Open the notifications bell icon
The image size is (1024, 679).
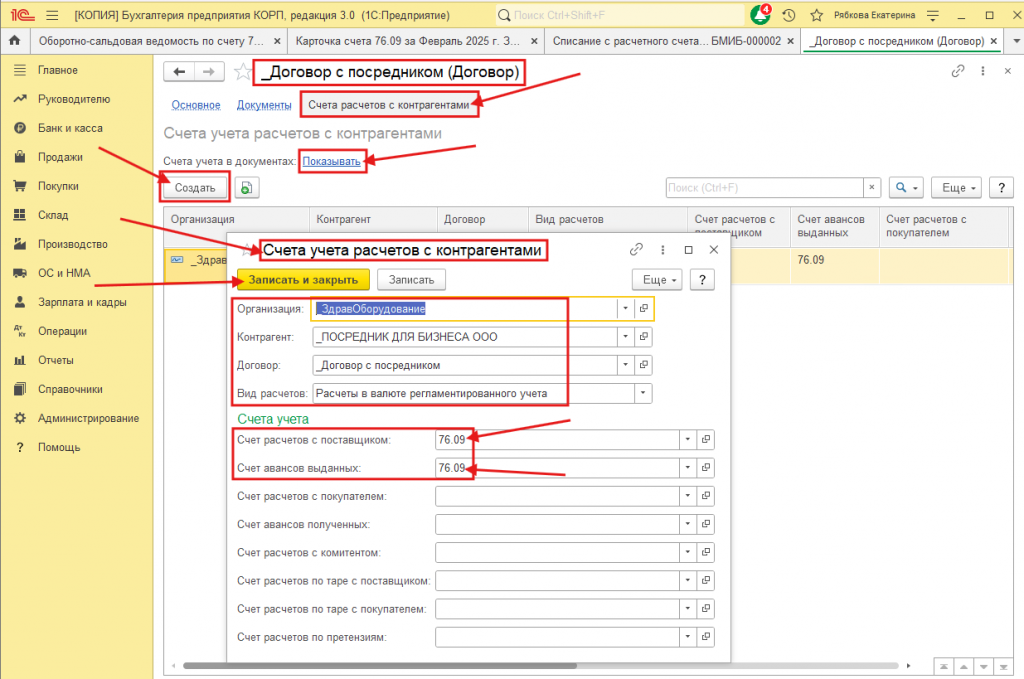click(760, 14)
